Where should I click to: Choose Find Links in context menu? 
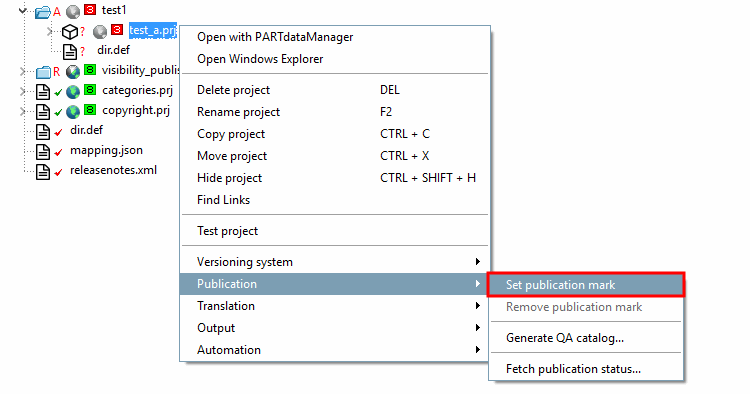(x=335, y=200)
